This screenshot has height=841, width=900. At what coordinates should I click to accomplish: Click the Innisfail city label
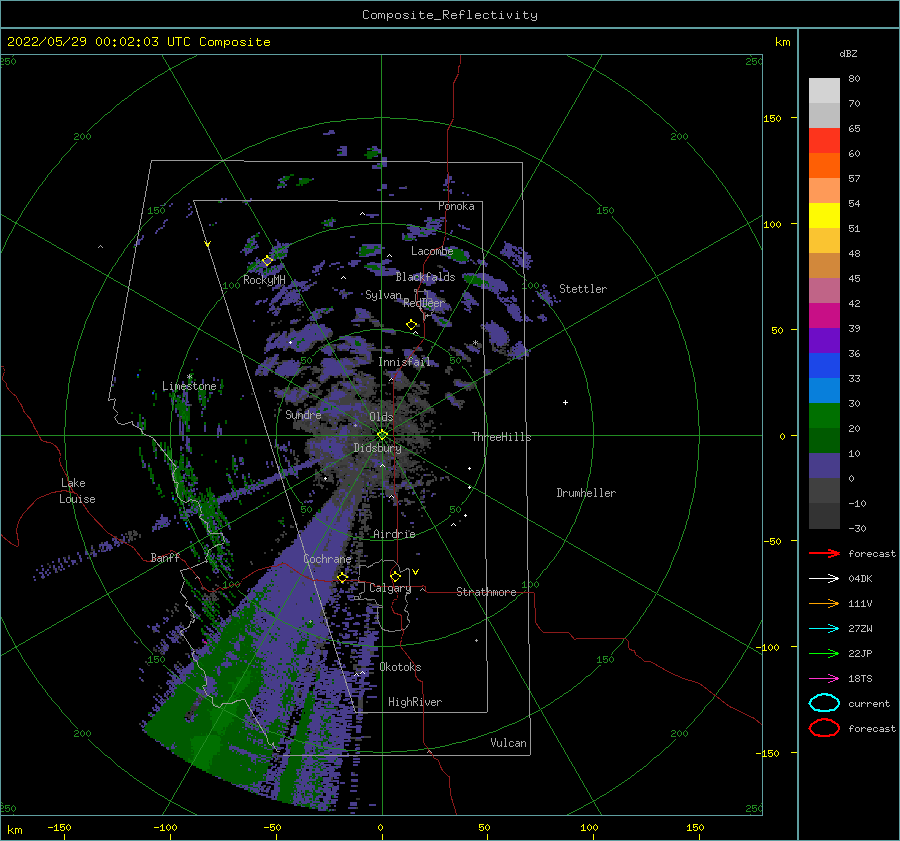coord(404,362)
